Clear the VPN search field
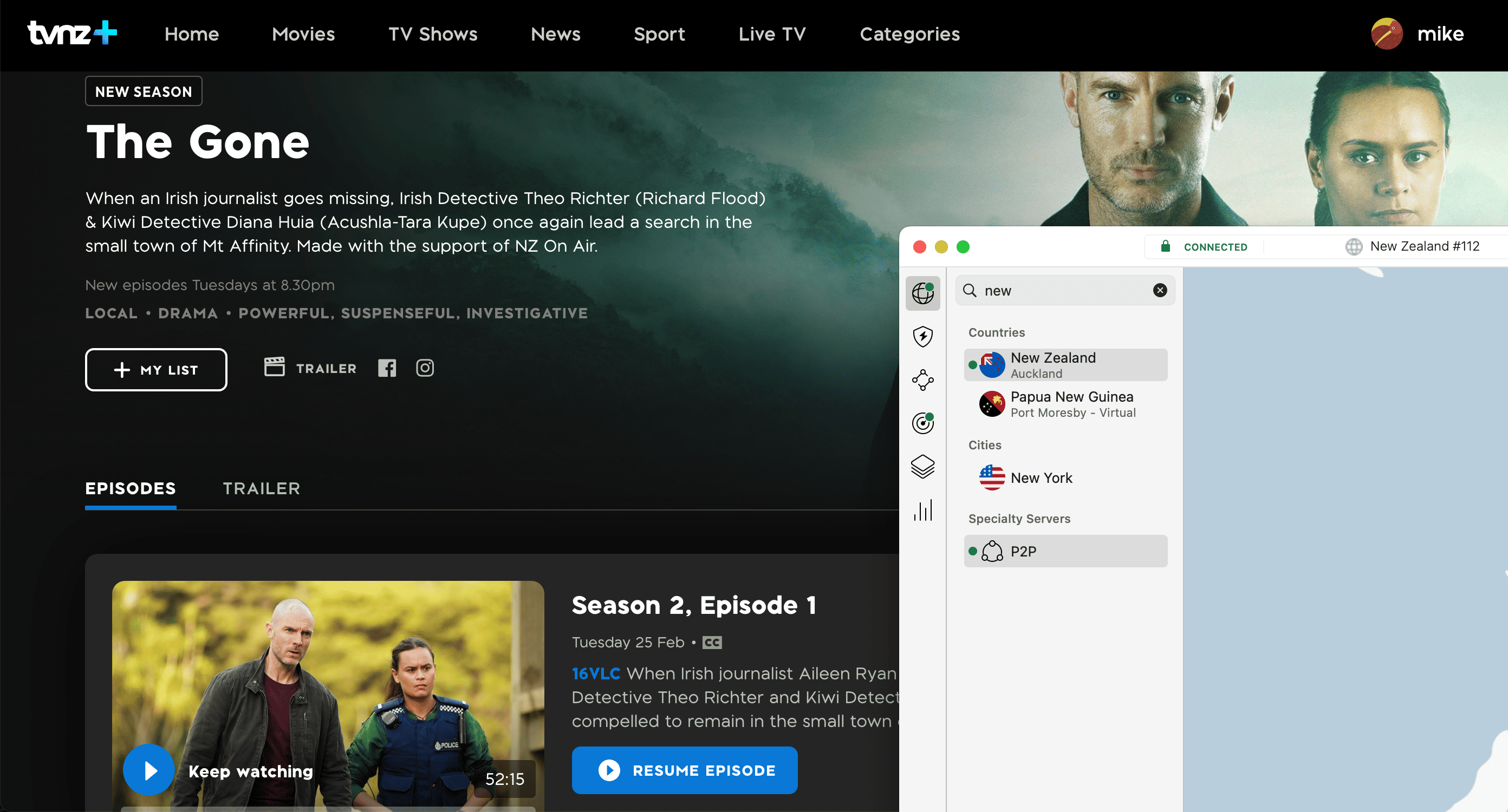 pos(1160,290)
